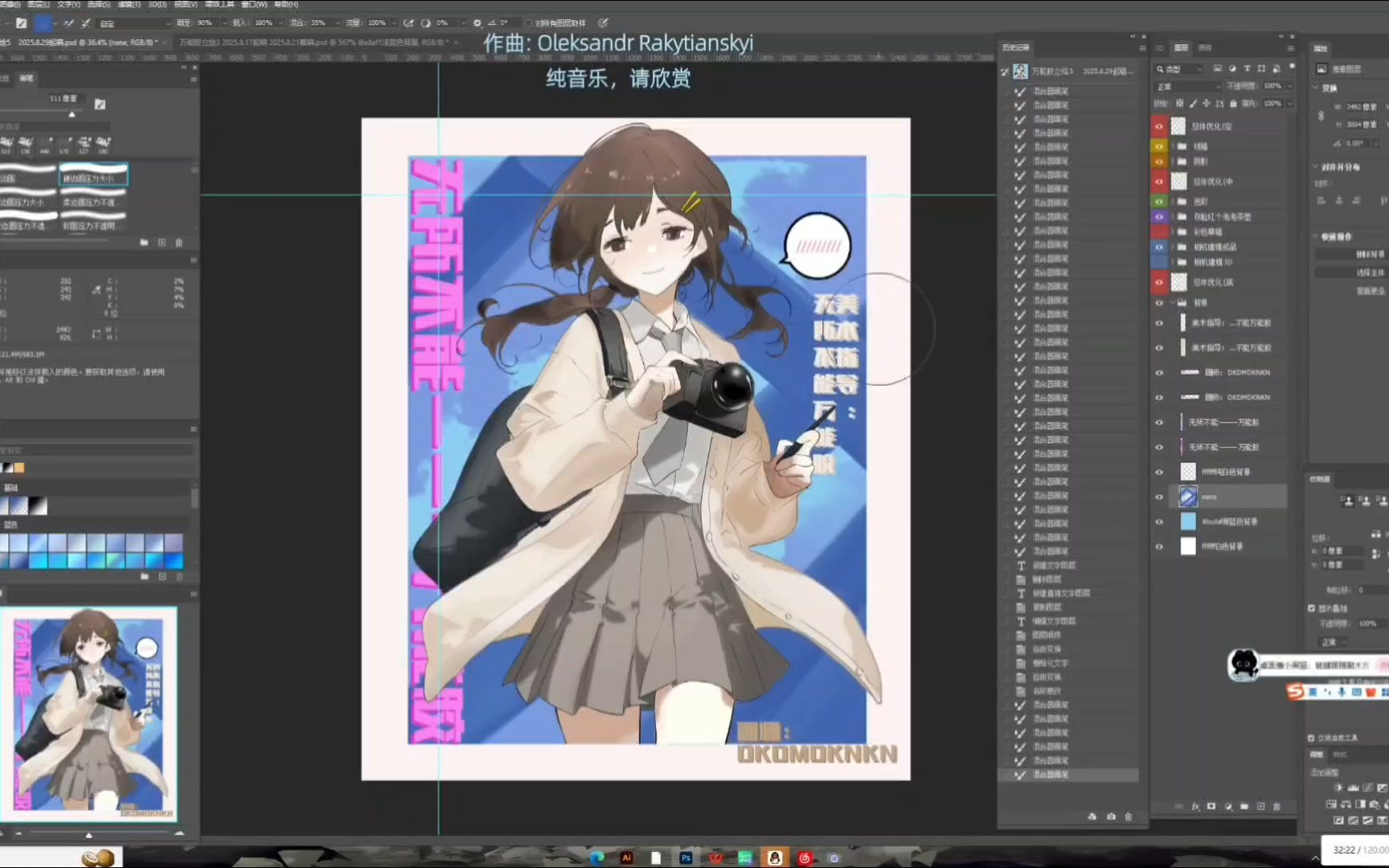
Task: Expand the green-labeled layer group arrow
Action: (x=1173, y=201)
